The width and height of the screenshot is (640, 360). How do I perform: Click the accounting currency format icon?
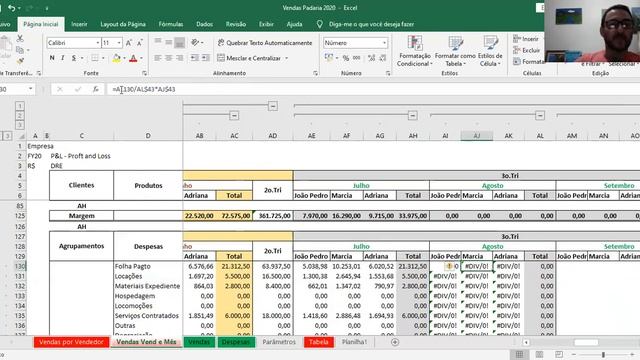tap(329, 58)
